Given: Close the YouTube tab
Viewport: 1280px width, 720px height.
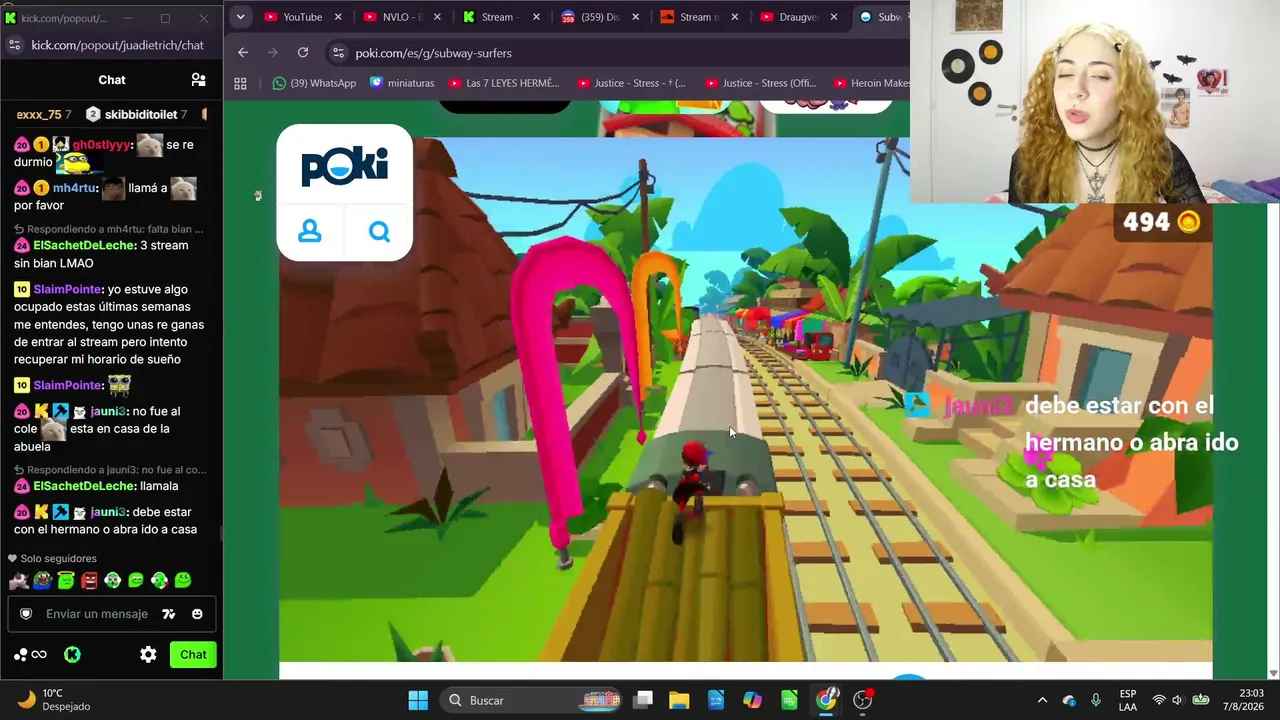Looking at the screenshot, I should point(338,17).
